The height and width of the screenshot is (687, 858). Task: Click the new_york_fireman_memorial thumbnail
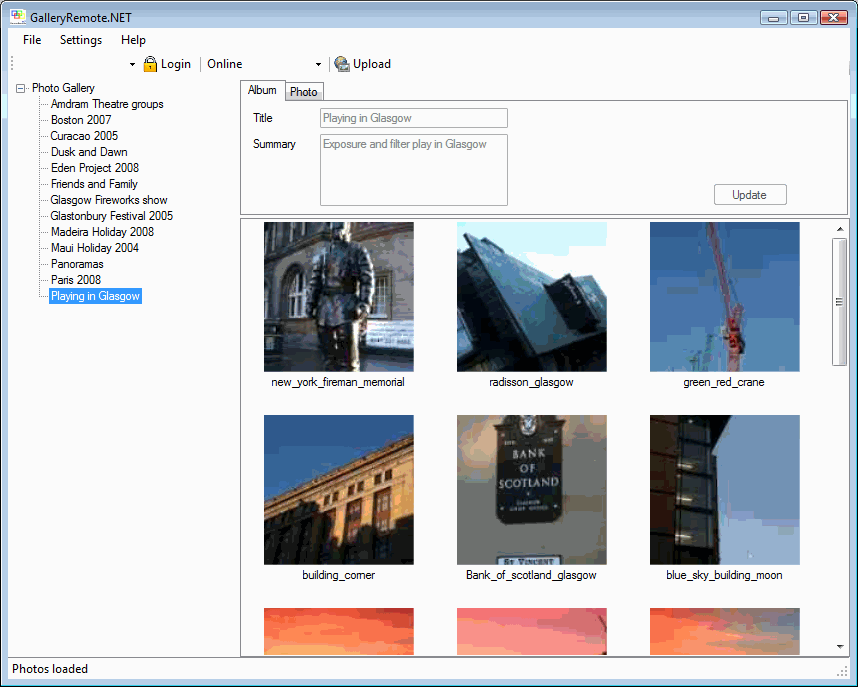pyautogui.click(x=338, y=297)
